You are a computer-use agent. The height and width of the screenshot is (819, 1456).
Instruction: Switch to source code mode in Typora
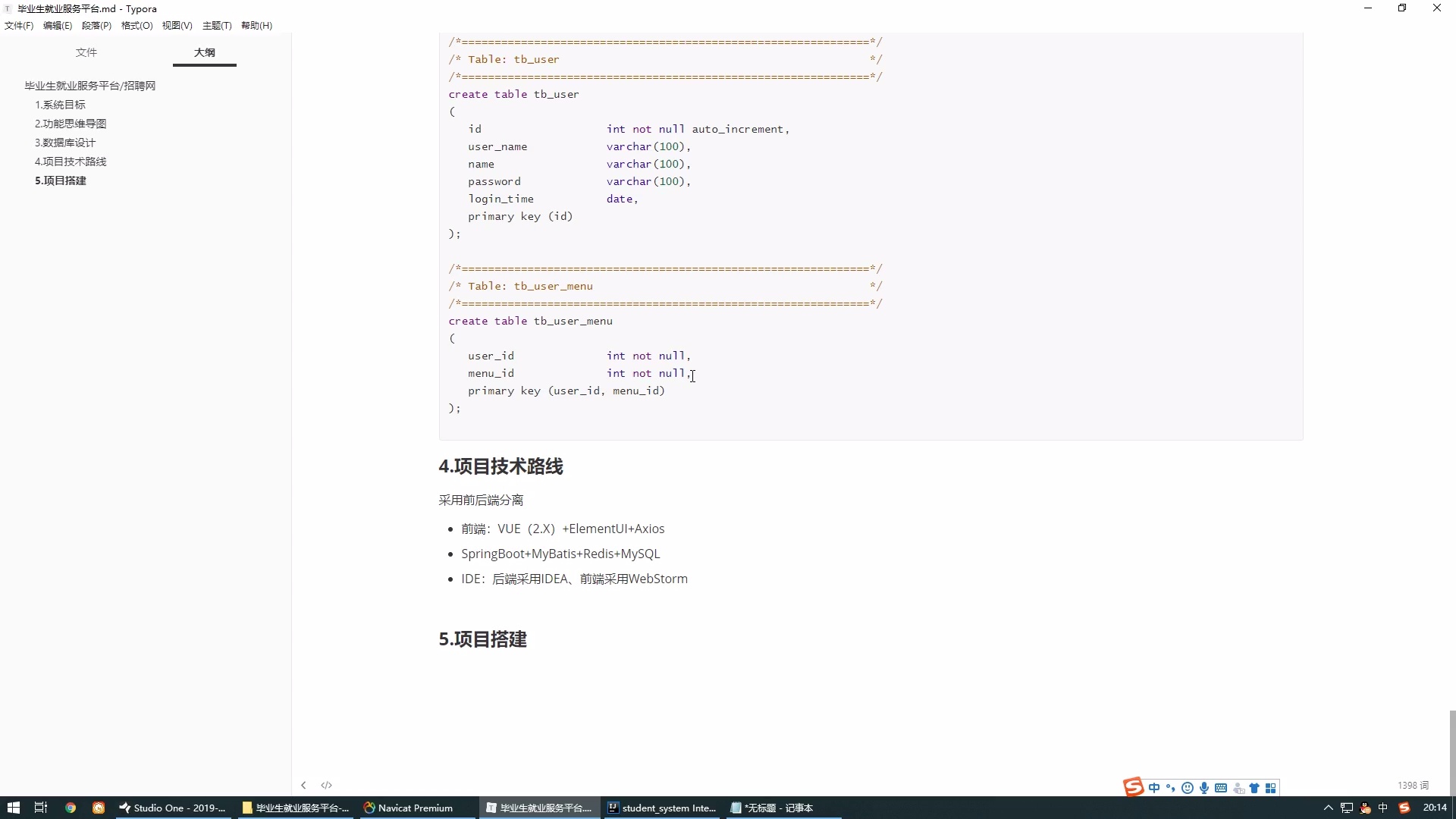tap(326, 785)
